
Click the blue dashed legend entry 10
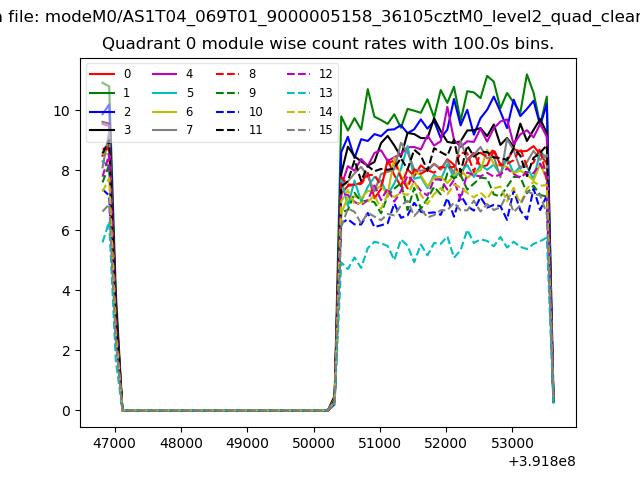[x=239, y=111]
